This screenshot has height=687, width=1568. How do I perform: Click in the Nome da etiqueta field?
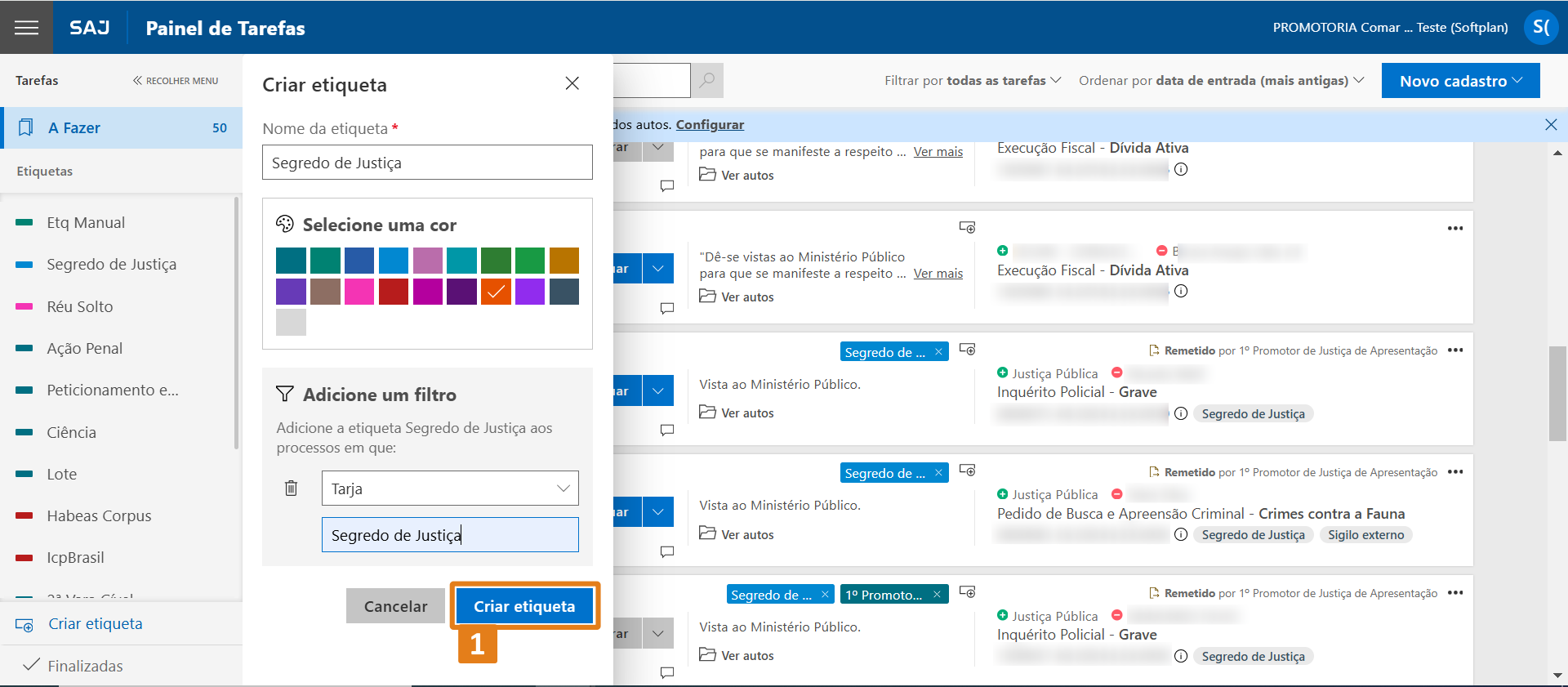427,163
